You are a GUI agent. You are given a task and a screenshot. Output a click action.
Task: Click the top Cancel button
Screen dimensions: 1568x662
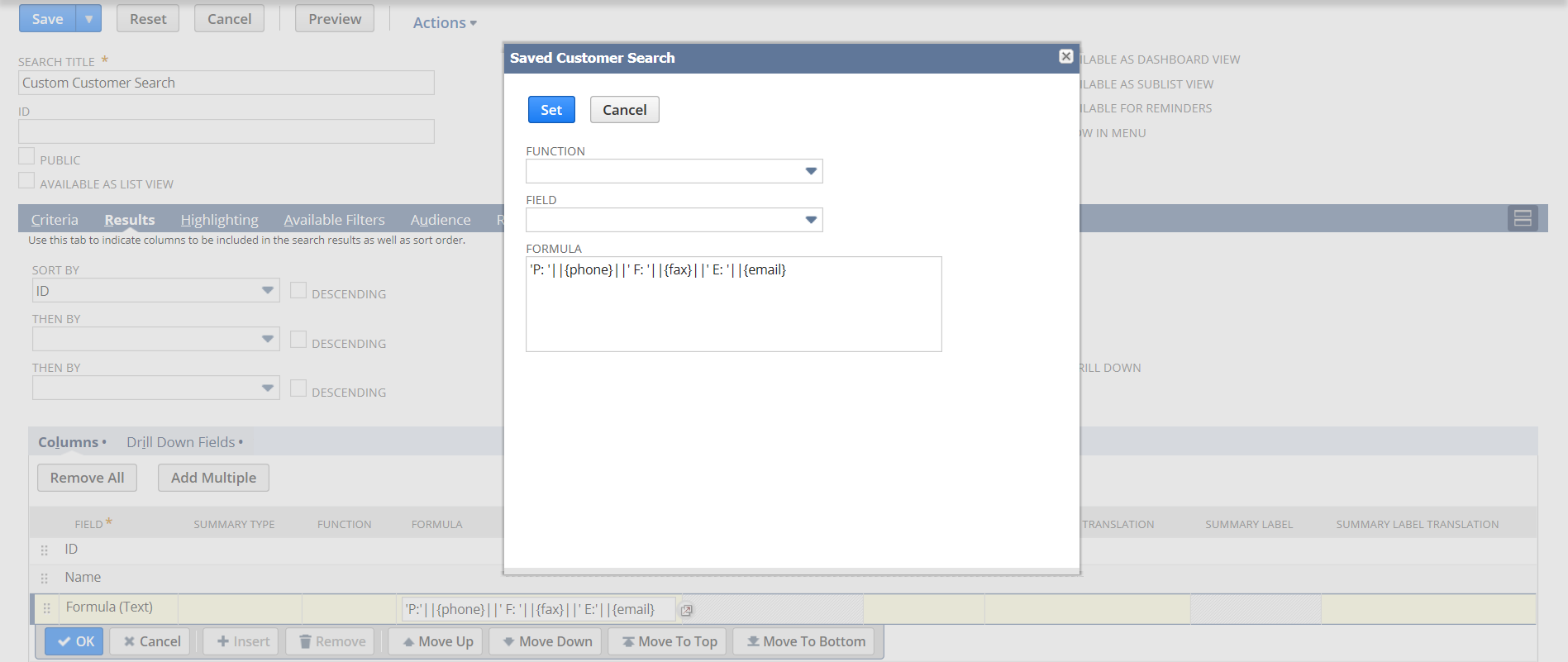point(229,18)
